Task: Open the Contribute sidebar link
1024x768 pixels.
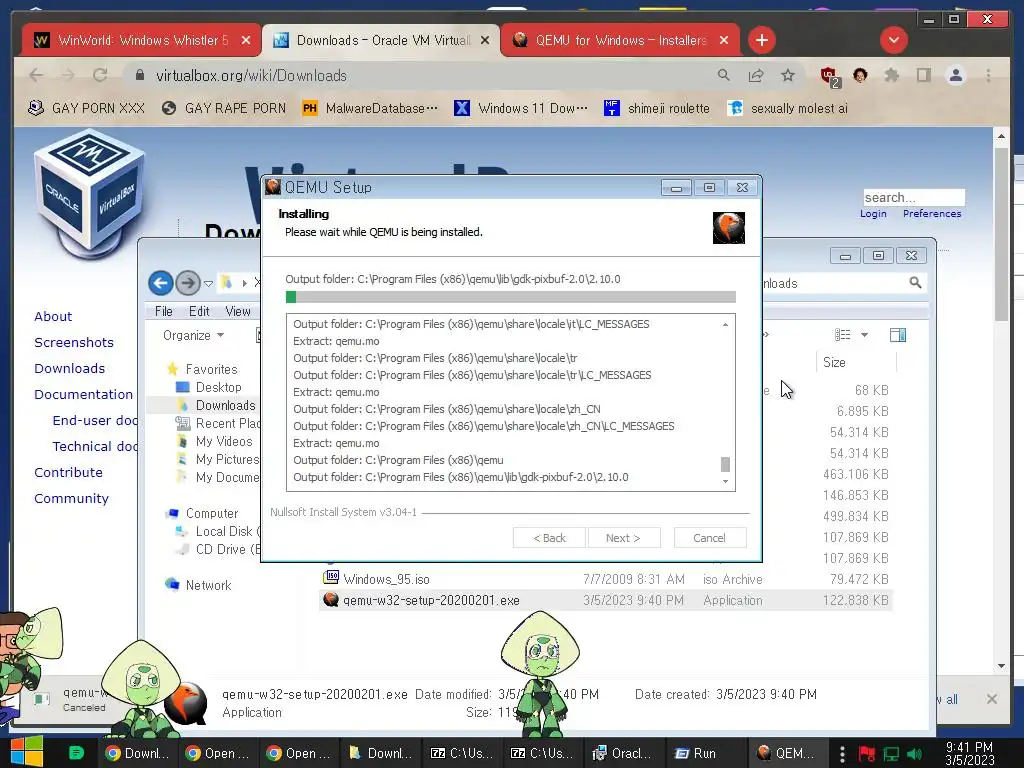Action: (69, 472)
